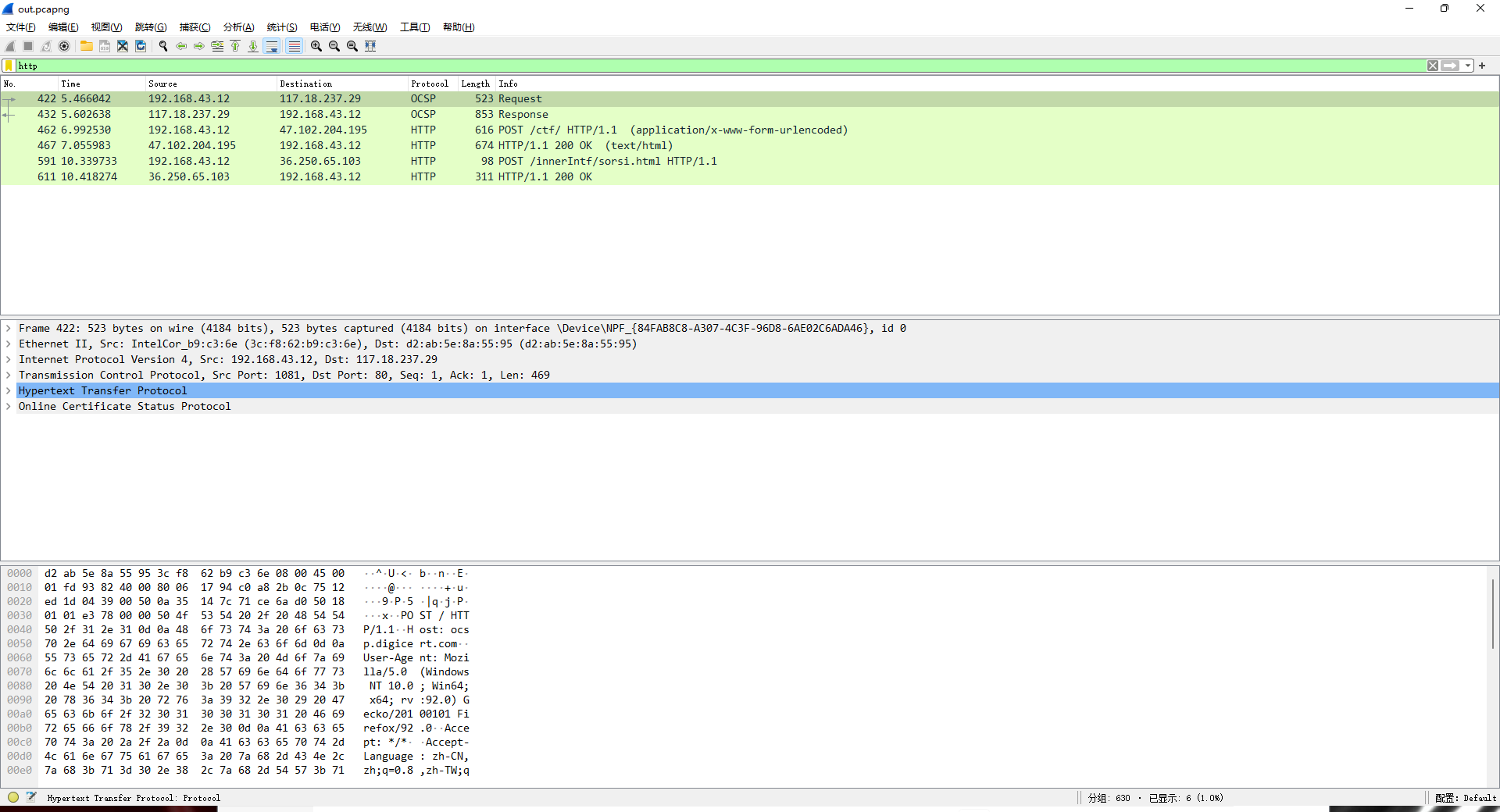Save the capture file icon
The width and height of the screenshot is (1500, 812).
pos(105,46)
